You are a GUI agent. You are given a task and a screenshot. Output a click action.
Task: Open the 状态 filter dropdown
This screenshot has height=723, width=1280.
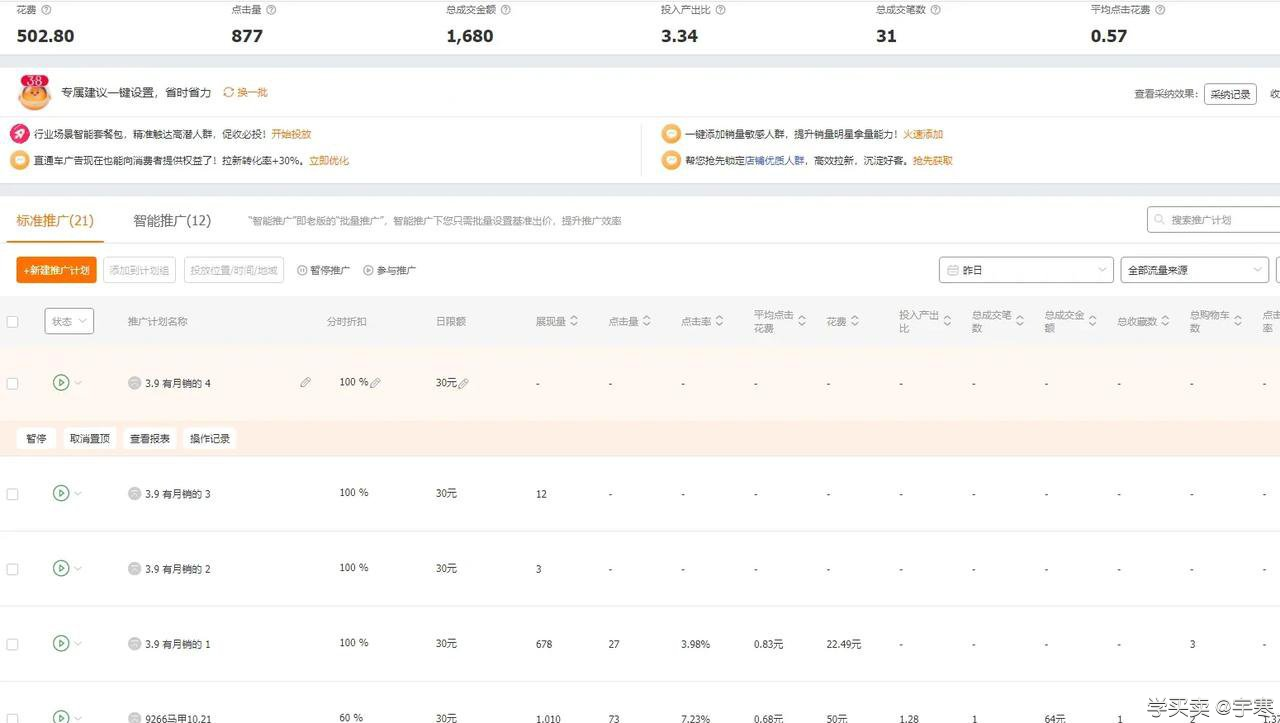[69, 321]
